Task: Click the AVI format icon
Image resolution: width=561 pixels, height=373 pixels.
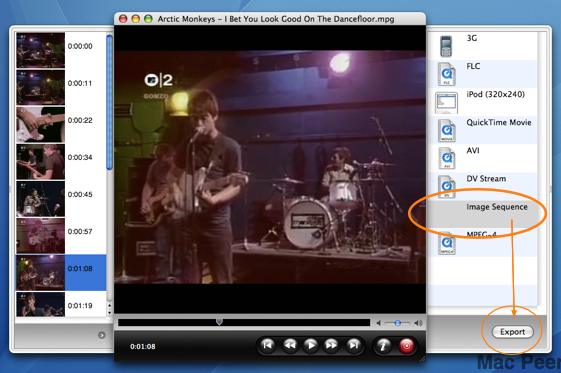Action: coord(447,158)
